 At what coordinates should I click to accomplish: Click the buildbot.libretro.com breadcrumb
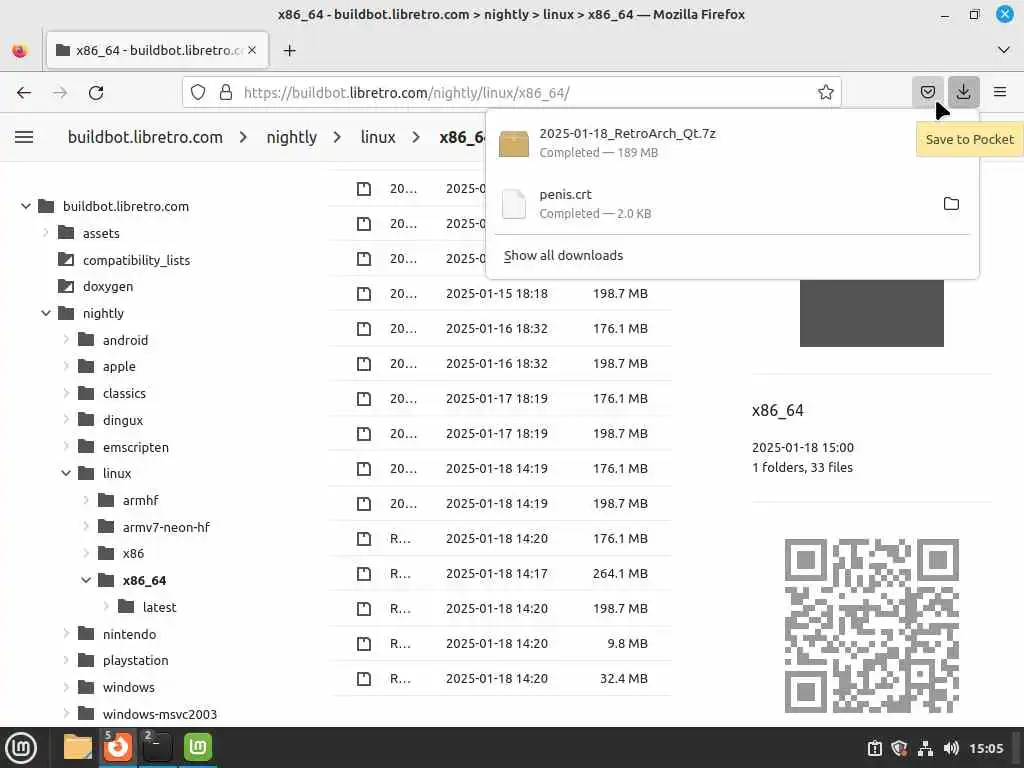tap(145, 137)
